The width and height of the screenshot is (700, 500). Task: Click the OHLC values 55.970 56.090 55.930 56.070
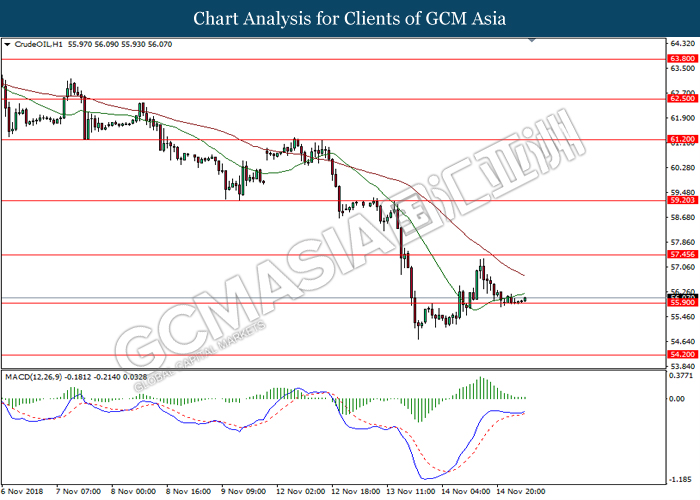(x=120, y=44)
